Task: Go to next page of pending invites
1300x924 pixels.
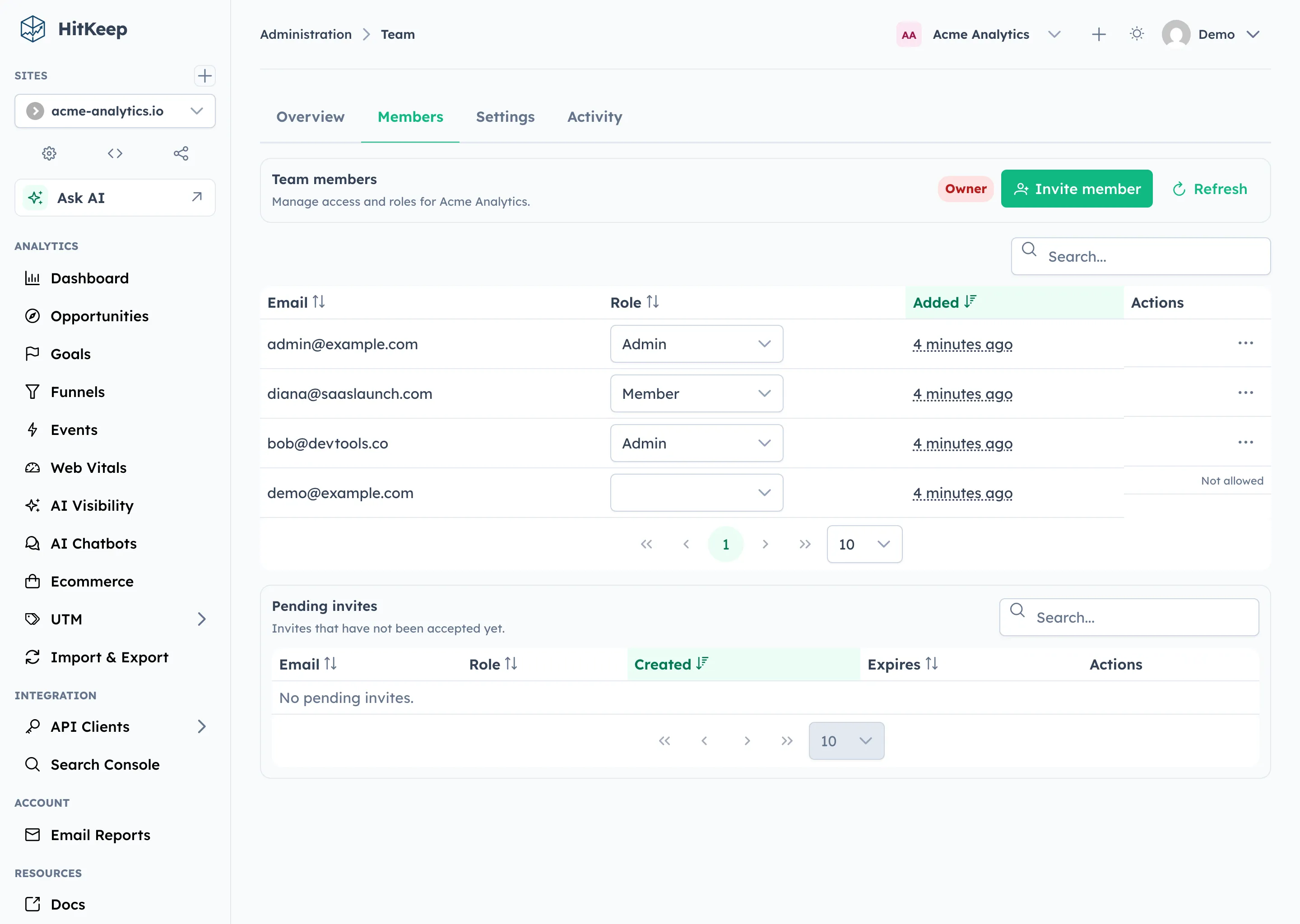Action: pyautogui.click(x=747, y=741)
